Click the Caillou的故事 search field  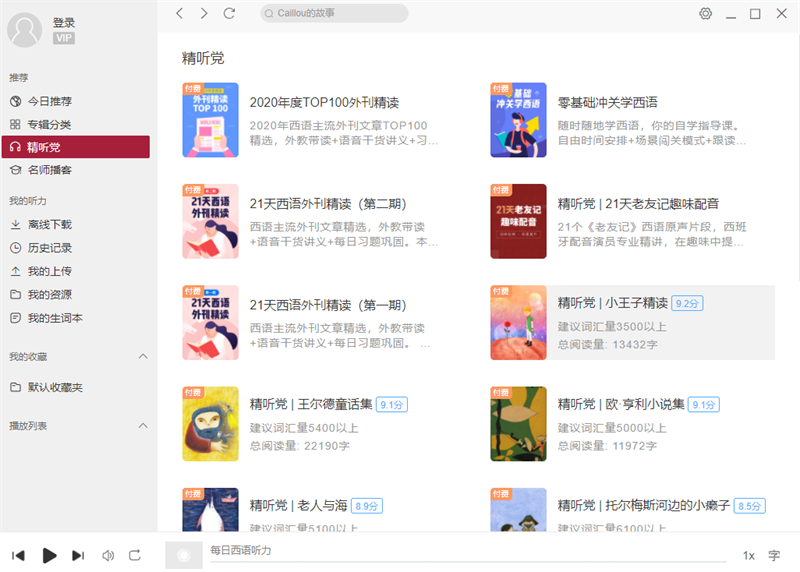335,13
